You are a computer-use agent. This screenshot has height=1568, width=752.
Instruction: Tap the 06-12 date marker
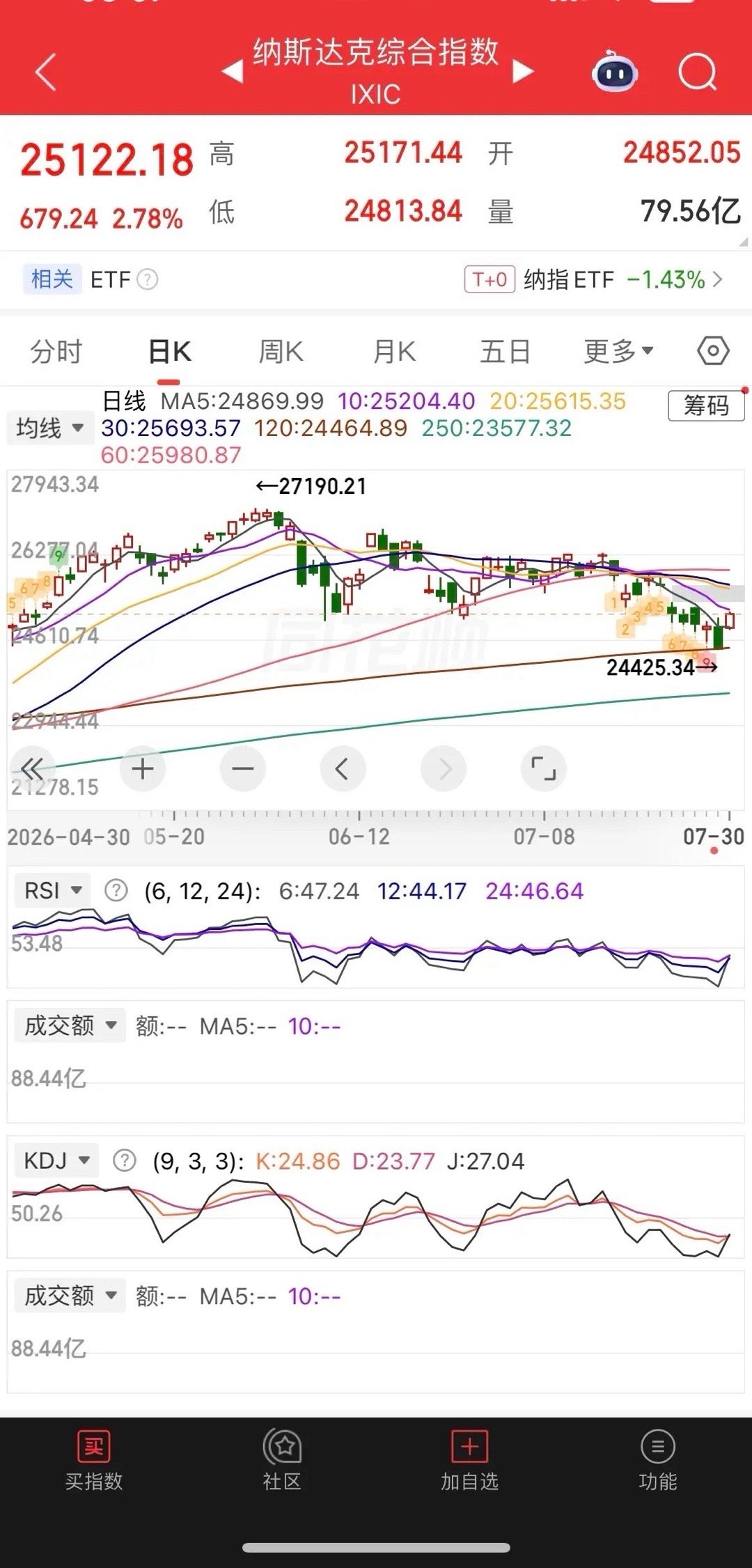tap(359, 837)
